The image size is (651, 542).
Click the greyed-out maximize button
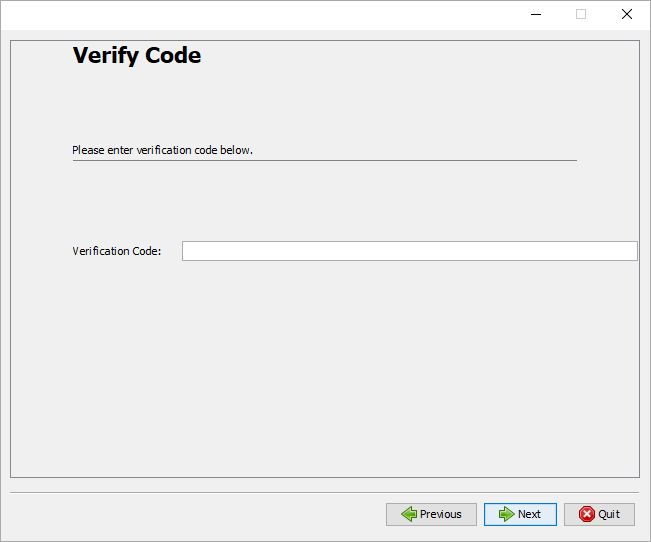(581, 14)
